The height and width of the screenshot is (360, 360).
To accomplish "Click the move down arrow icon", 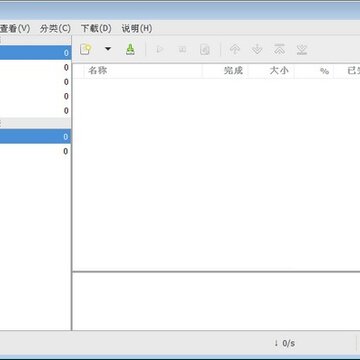I will tap(257, 50).
